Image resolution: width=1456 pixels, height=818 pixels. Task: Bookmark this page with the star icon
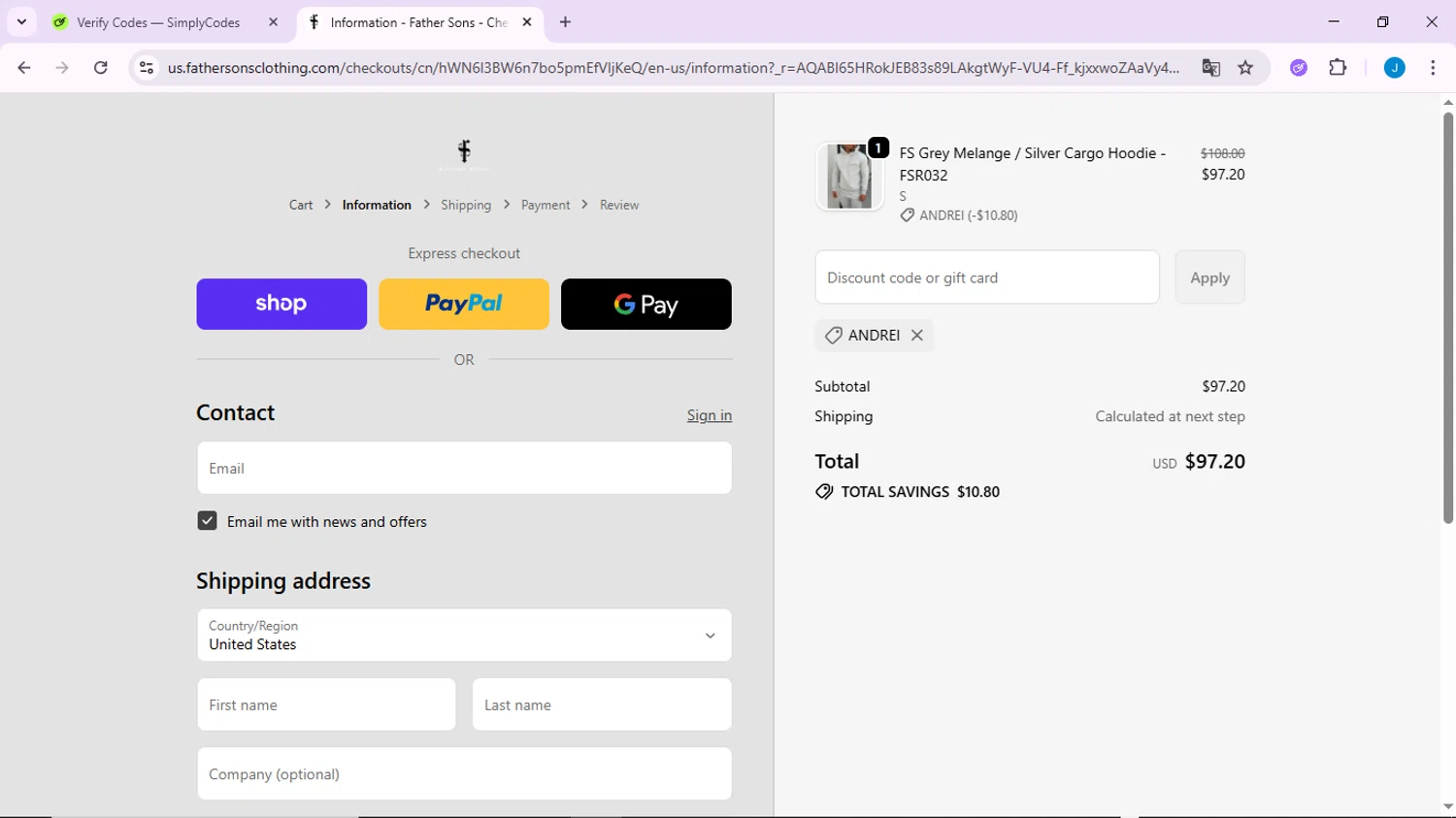(1245, 68)
